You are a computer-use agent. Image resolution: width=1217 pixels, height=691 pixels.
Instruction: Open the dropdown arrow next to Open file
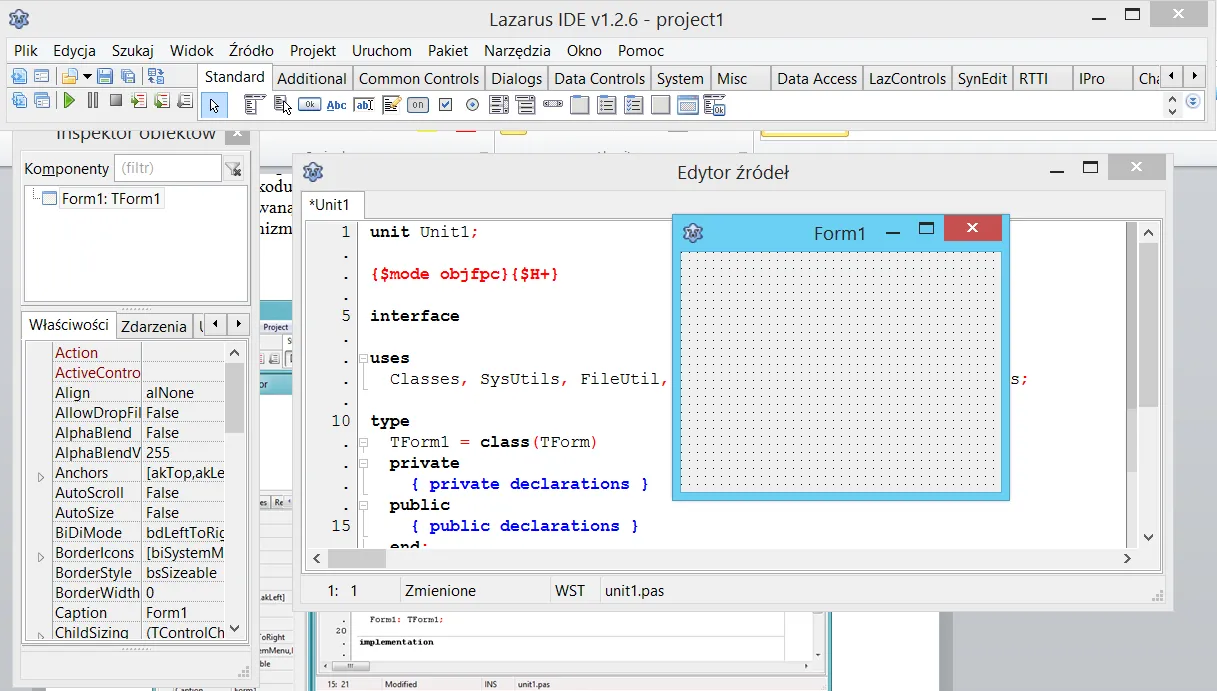[x=87, y=76]
